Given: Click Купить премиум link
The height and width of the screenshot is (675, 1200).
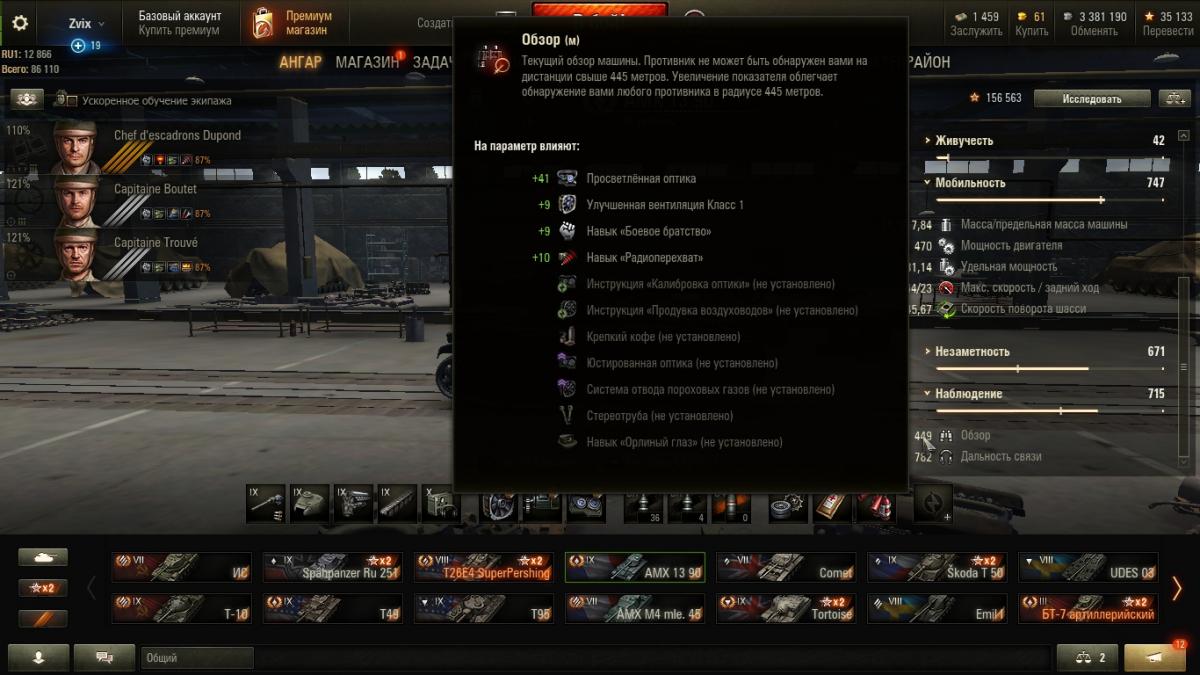Looking at the screenshot, I should (179, 31).
